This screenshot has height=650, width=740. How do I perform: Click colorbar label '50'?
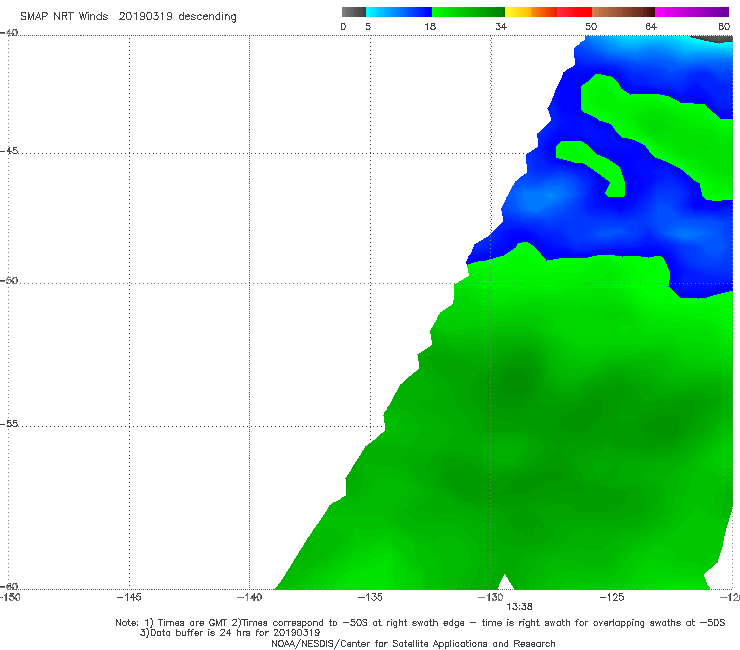591,26
